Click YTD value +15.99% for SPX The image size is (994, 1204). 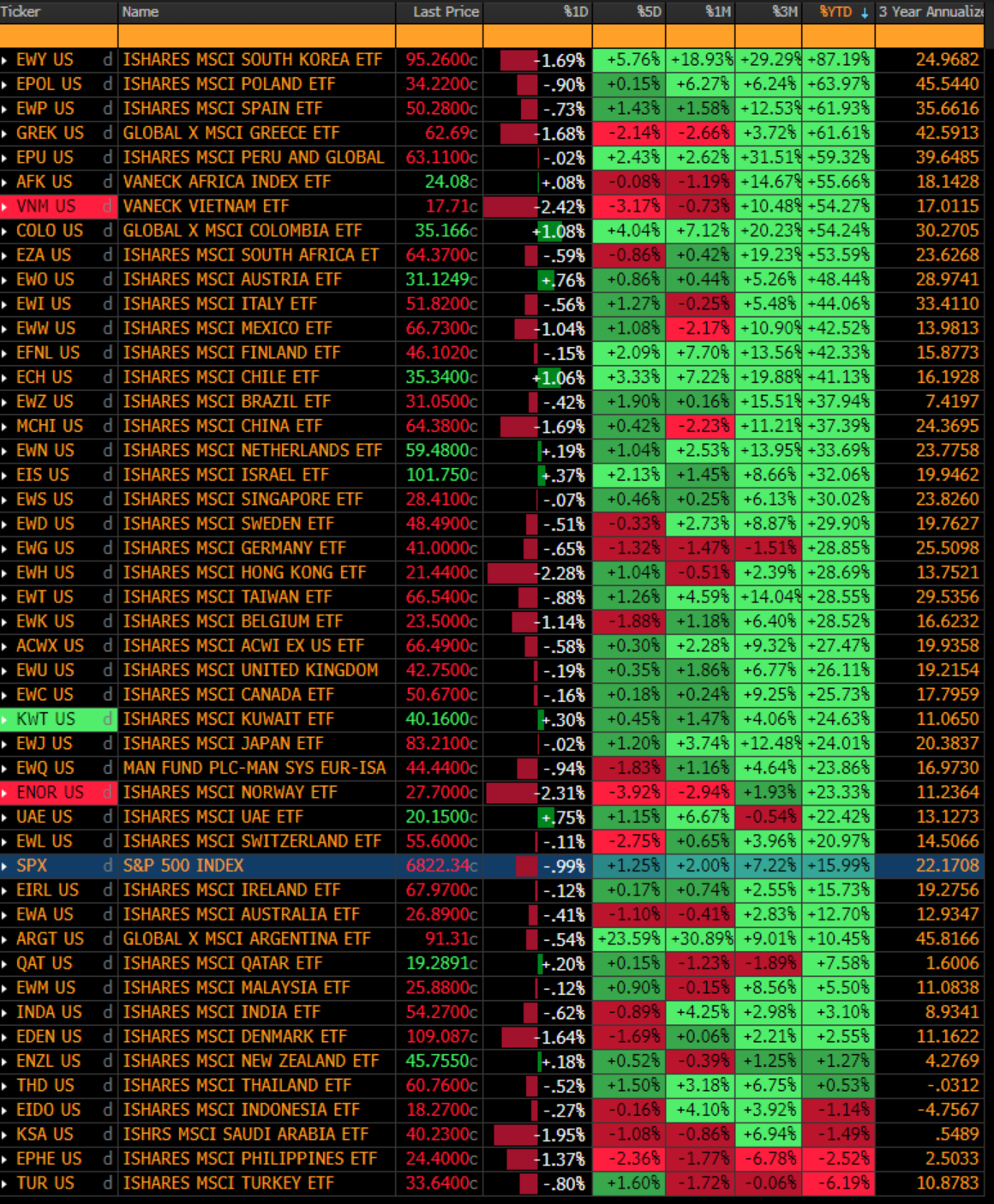[838, 866]
